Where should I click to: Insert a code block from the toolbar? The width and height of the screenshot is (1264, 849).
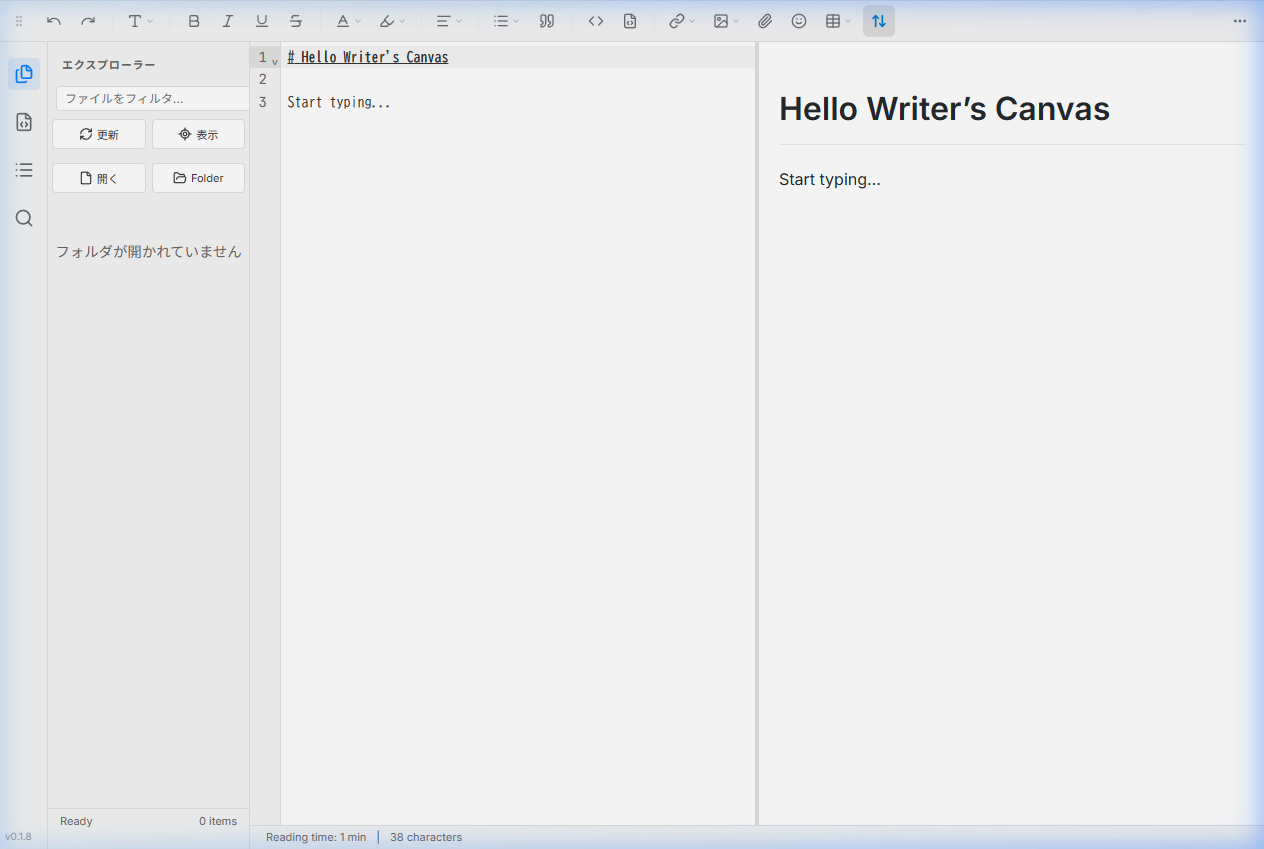click(x=630, y=21)
